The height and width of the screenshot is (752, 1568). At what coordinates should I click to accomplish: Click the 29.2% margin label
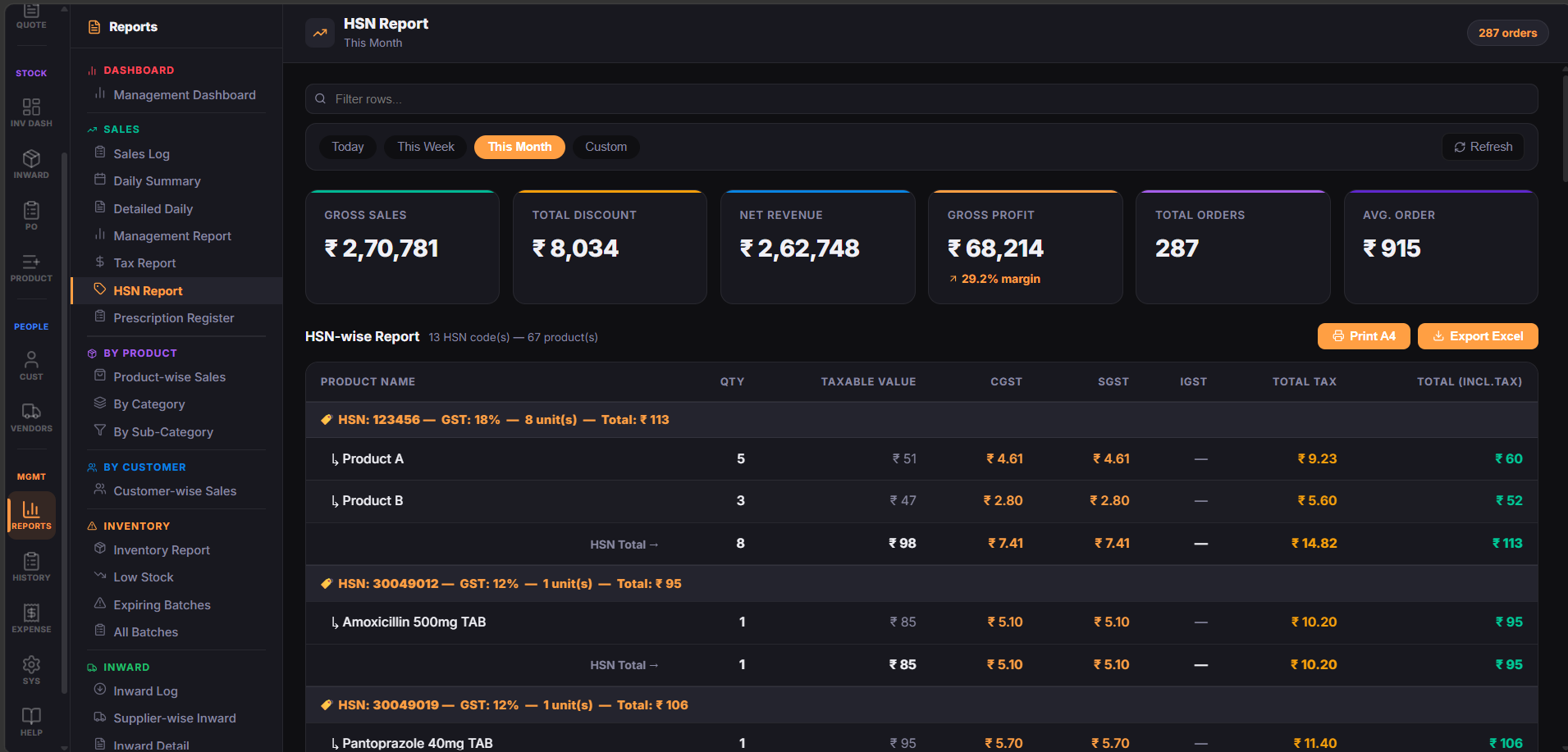[1000, 279]
